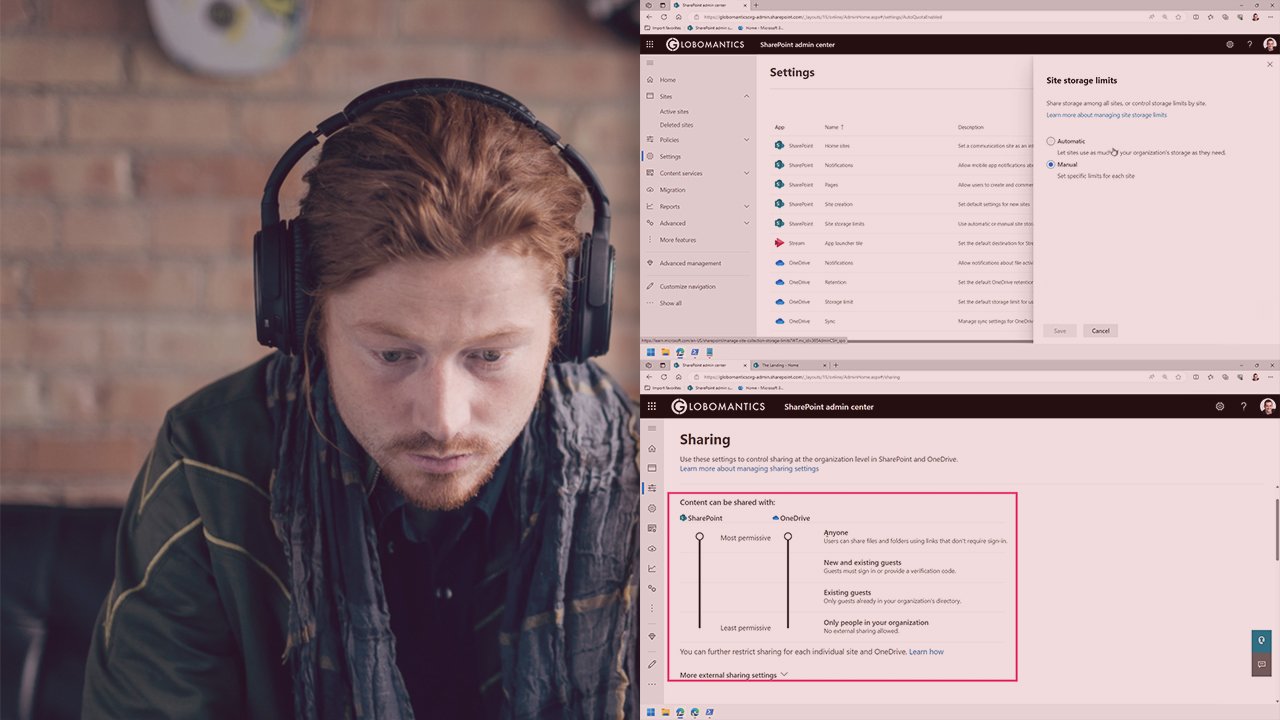The width and height of the screenshot is (1280, 720).
Task: Select the Automatic storage radio button
Action: point(1050,141)
